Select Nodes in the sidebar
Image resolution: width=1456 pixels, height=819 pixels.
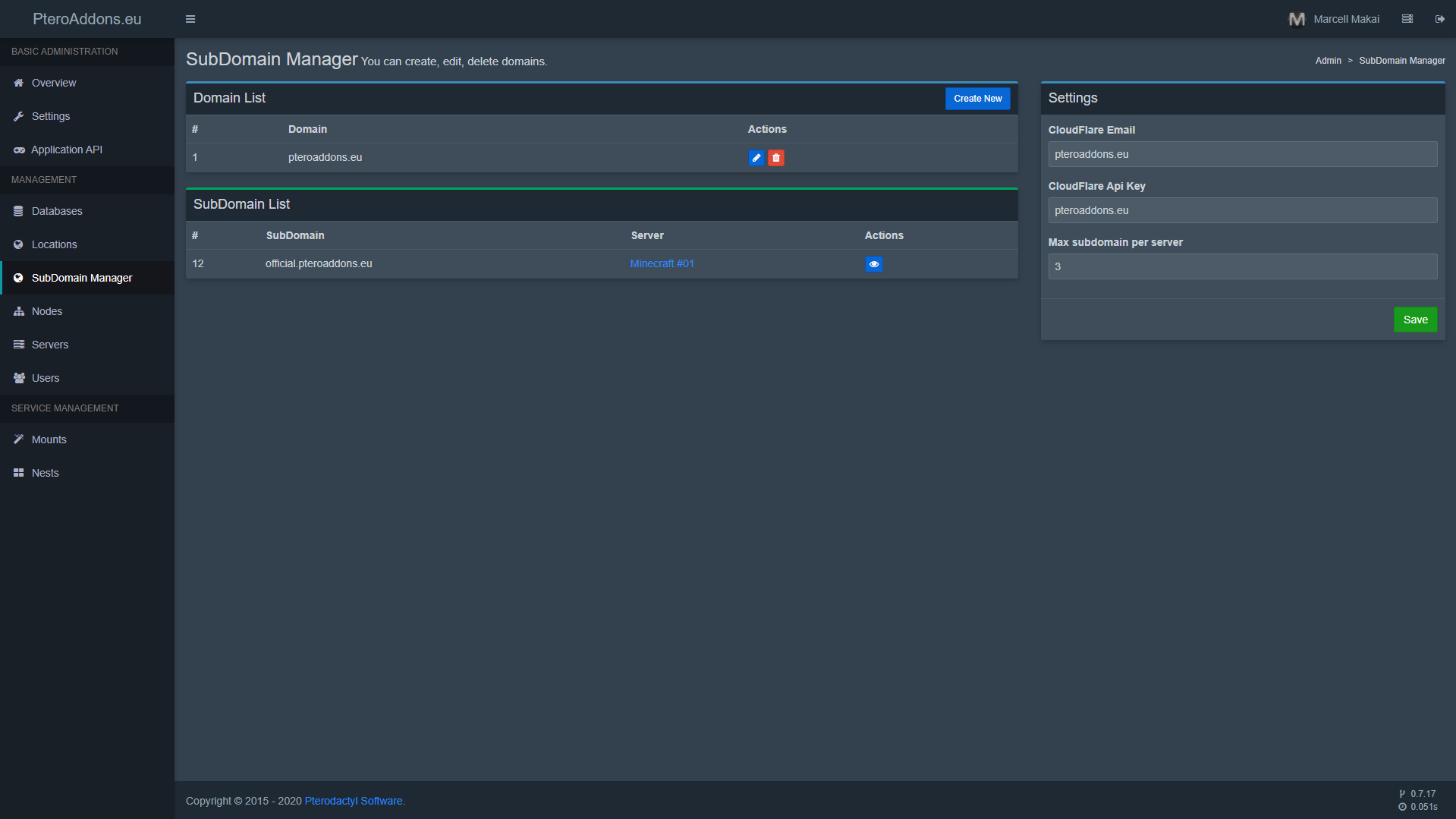(47, 311)
